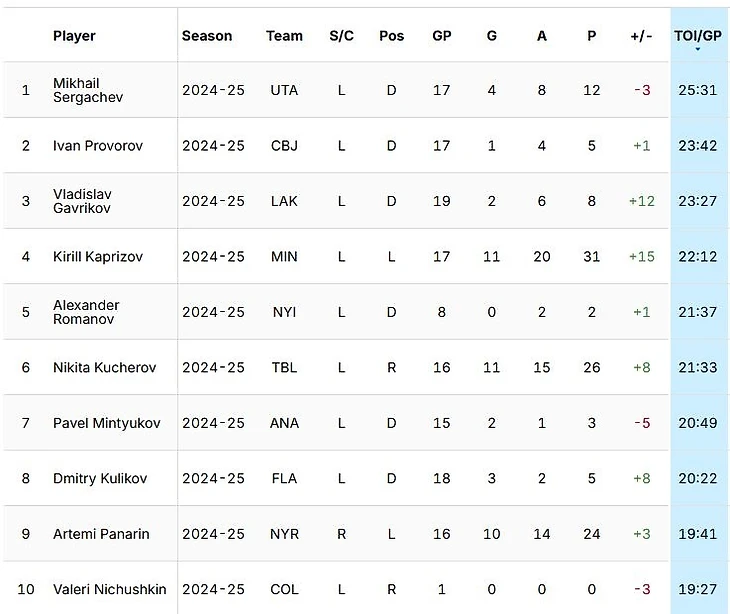This screenshot has width=730, height=614.
Task: Click the G goals column header
Action: click(491, 36)
